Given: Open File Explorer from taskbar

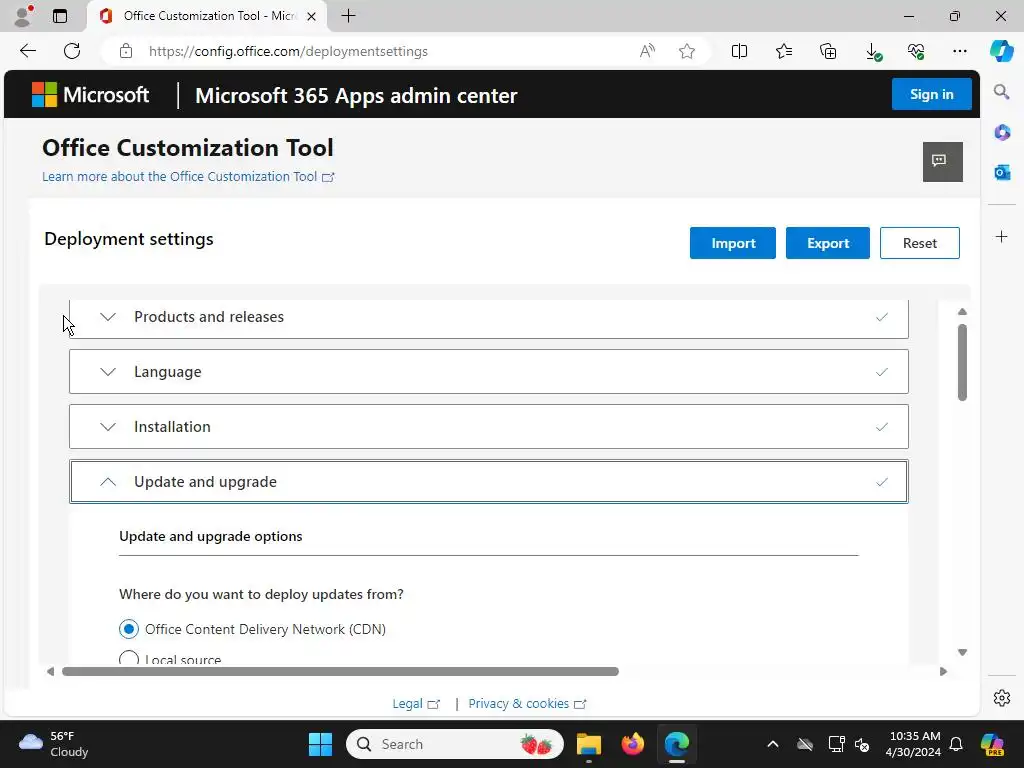Looking at the screenshot, I should coord(588,744).
